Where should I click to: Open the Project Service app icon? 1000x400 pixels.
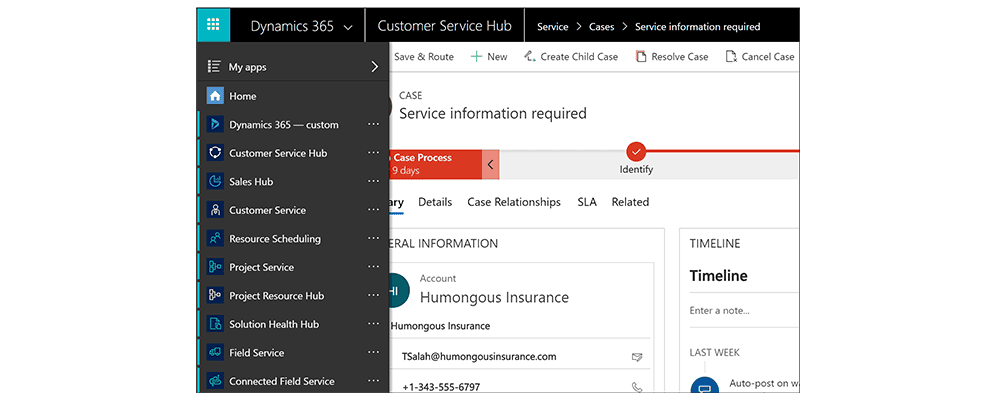click(x=215, y=267)
